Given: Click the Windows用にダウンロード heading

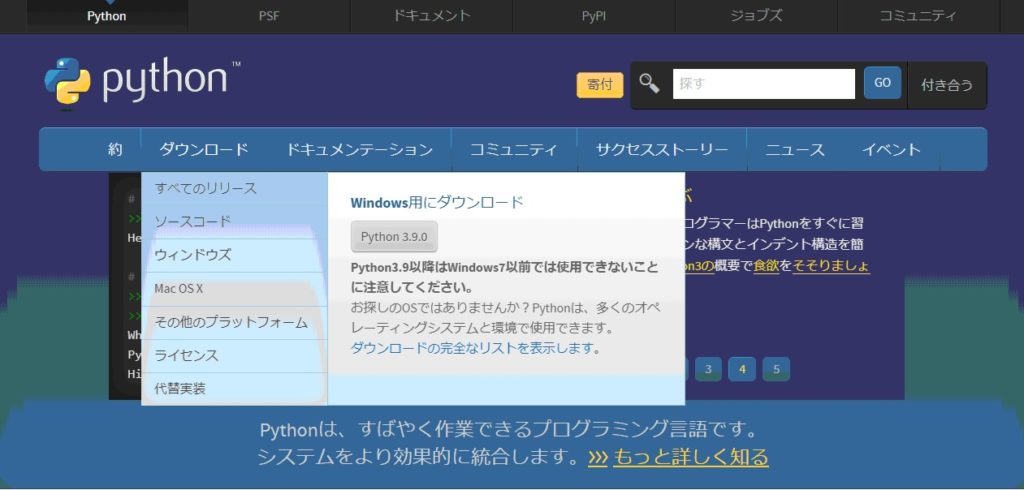Looking at the screenshot, I should [437, 203].
